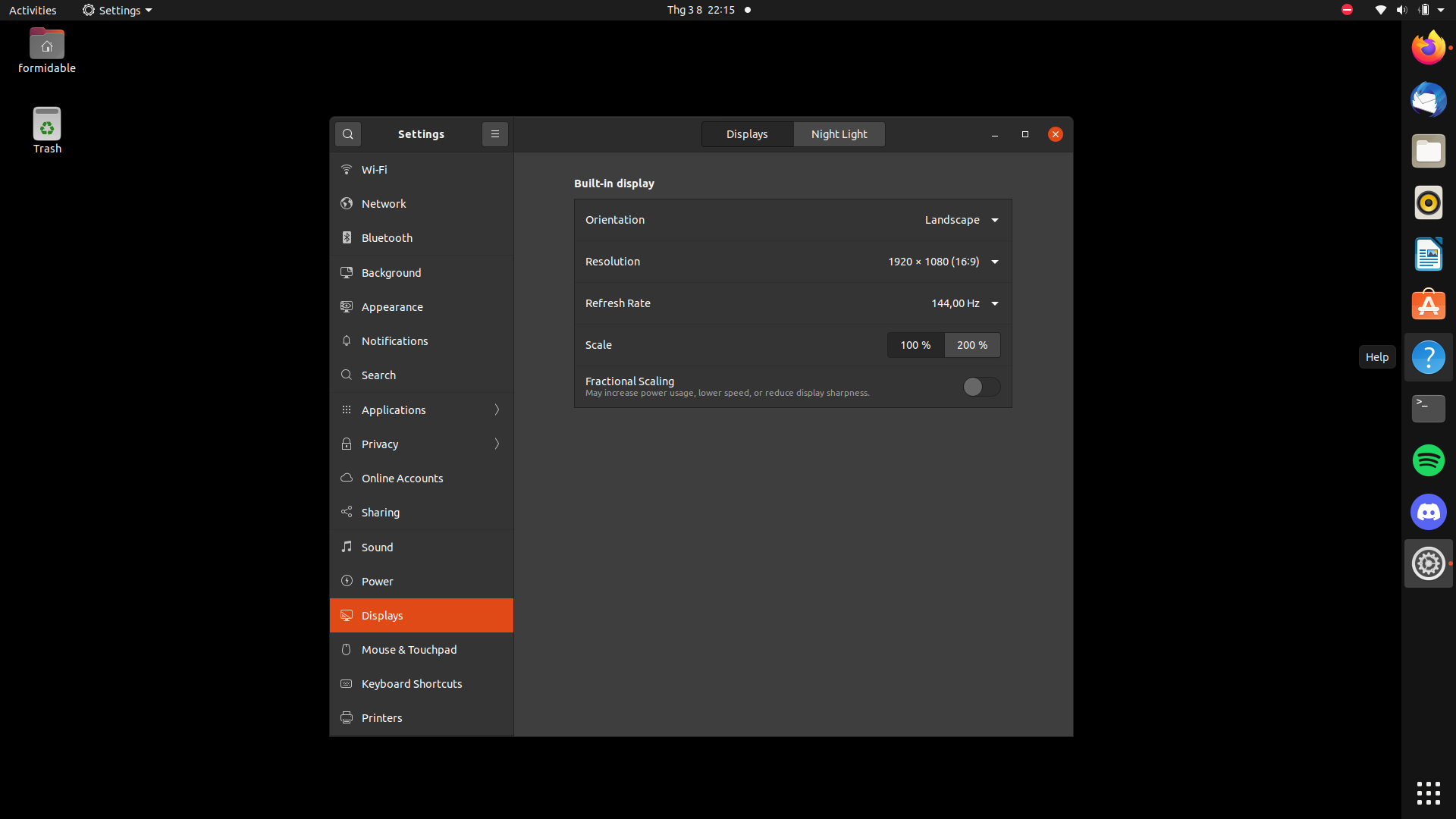1456x819 pixels.
Task: Set display scale to 100 %
Action: tap(915, 345)
